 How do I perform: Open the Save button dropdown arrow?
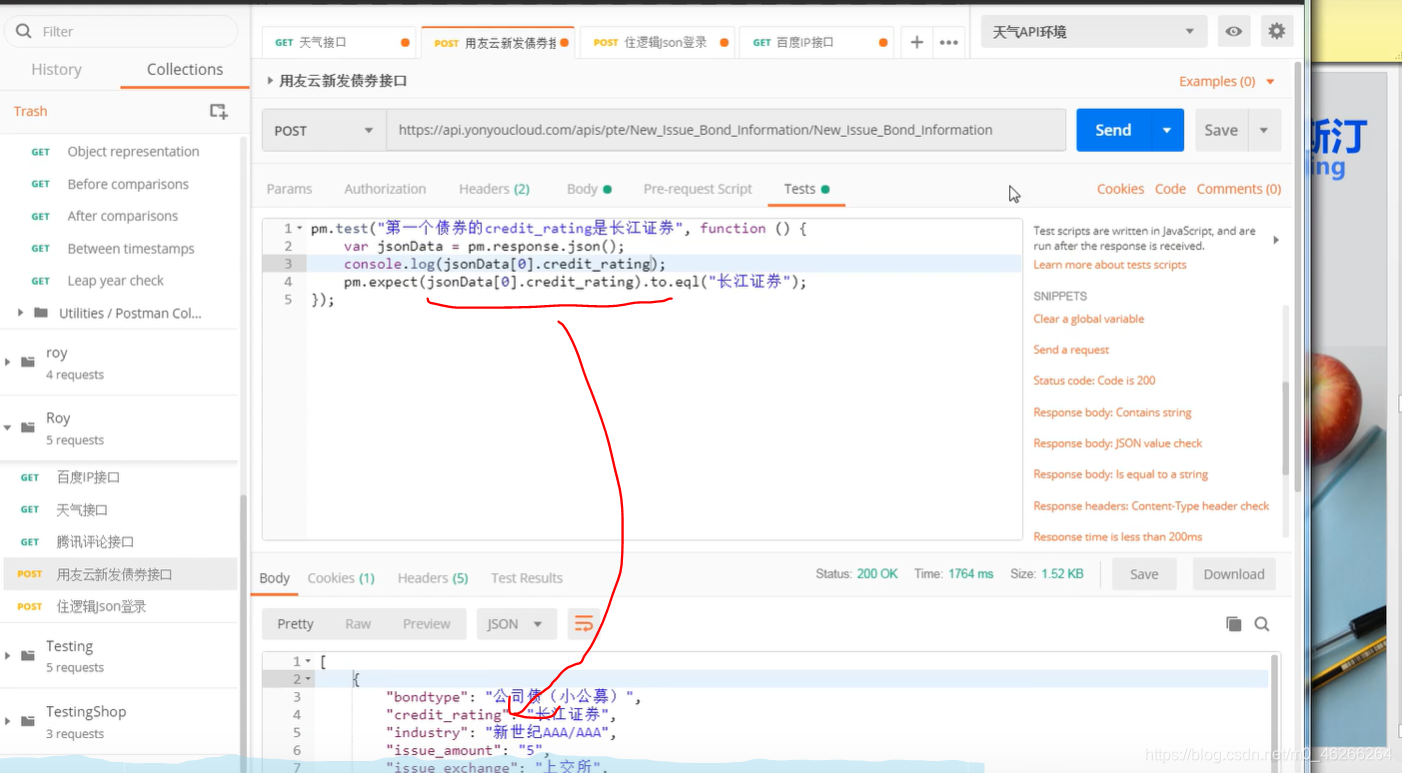click(1264, 130)
